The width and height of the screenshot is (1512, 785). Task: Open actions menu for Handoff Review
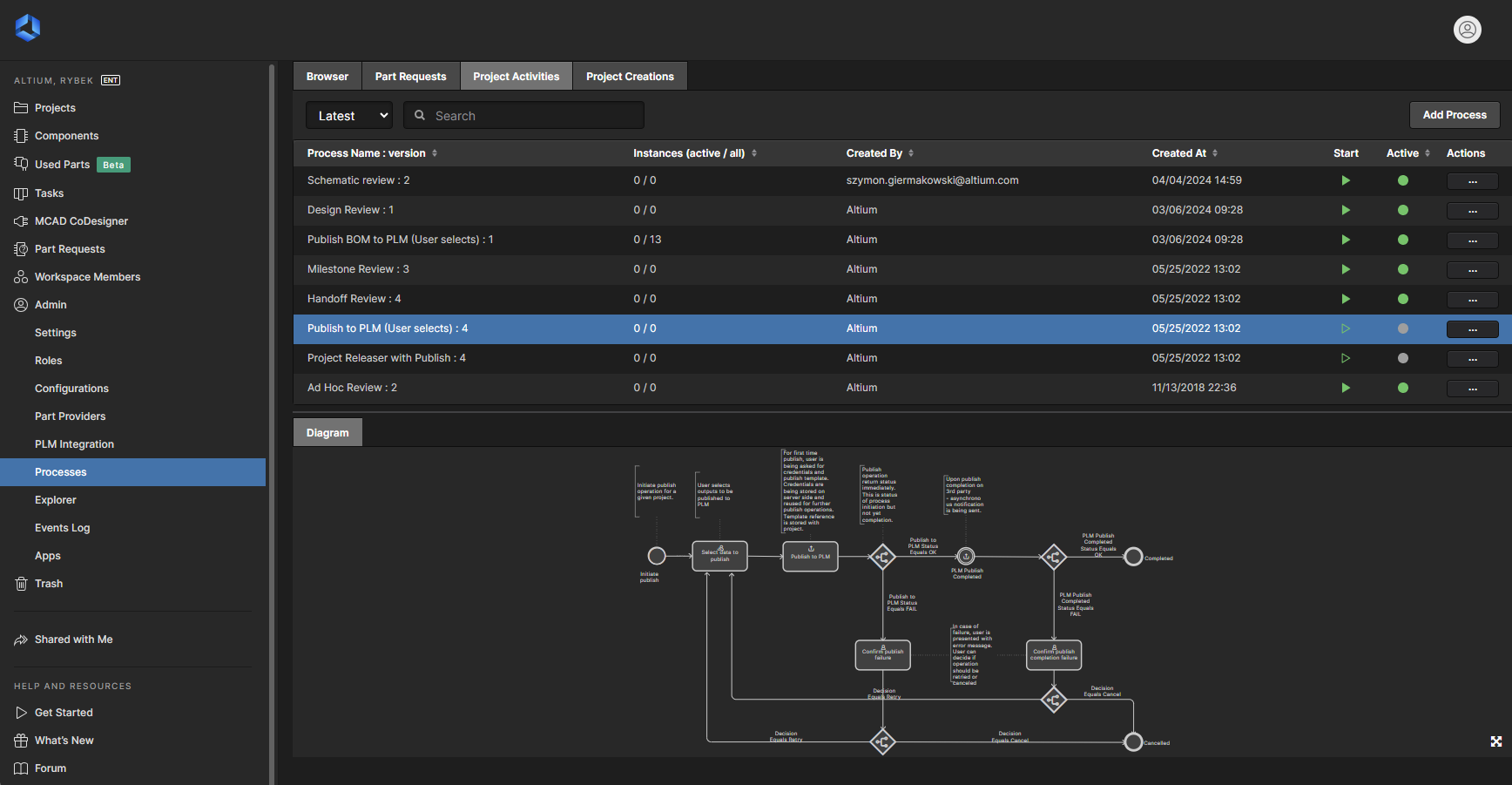pyautogui.click(x=1473, y=300)
